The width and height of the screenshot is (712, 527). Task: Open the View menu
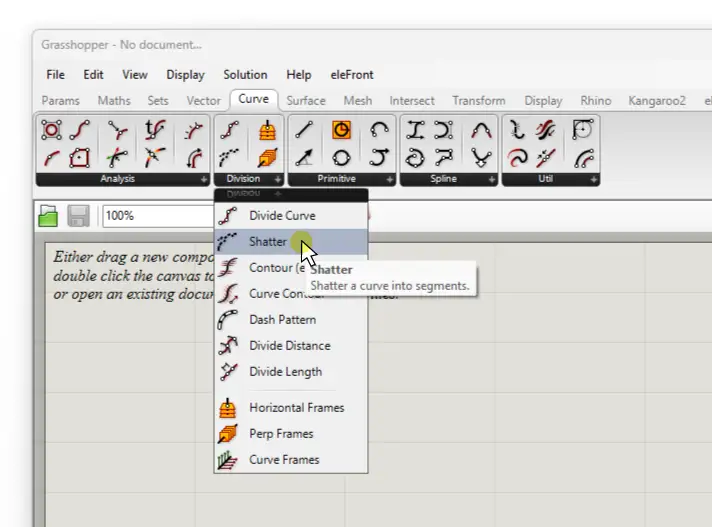pyautogui.click(x=135, y=74)
